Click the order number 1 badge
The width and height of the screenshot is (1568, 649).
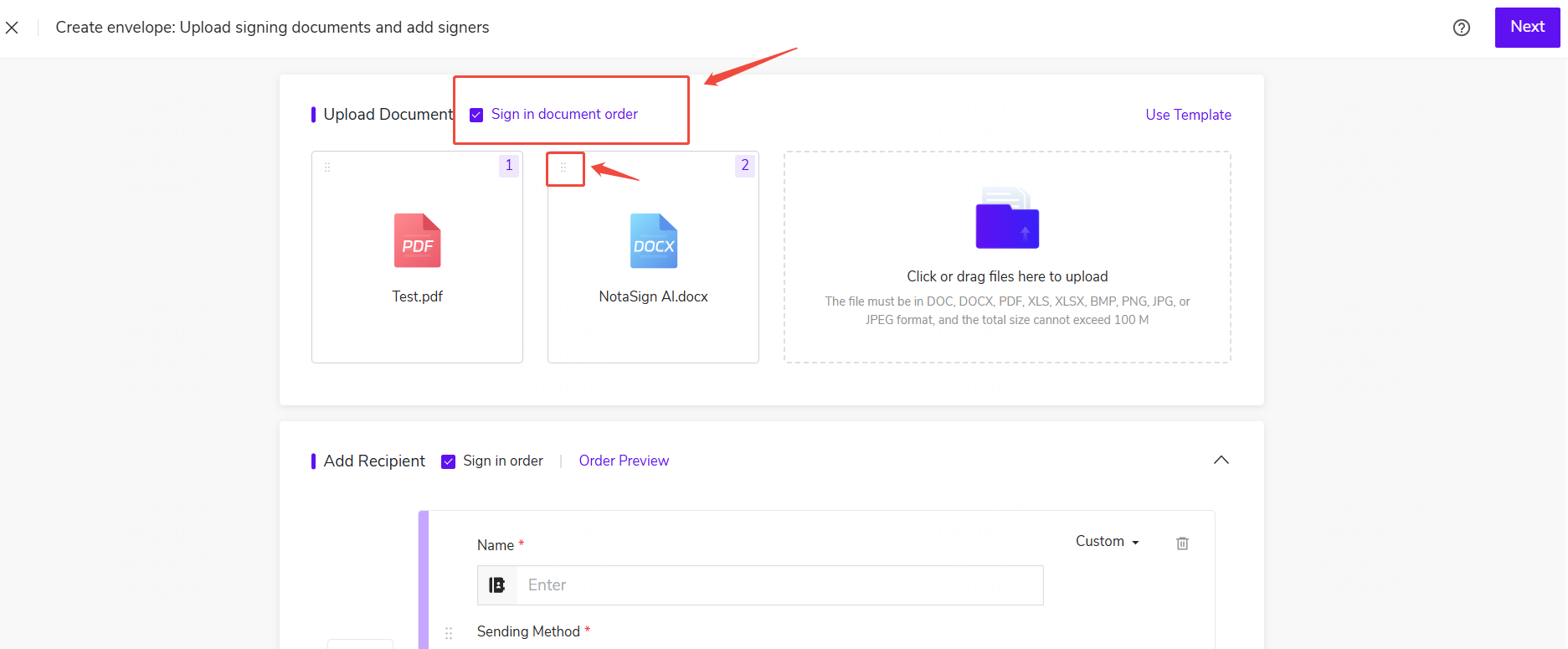(509, 166)
